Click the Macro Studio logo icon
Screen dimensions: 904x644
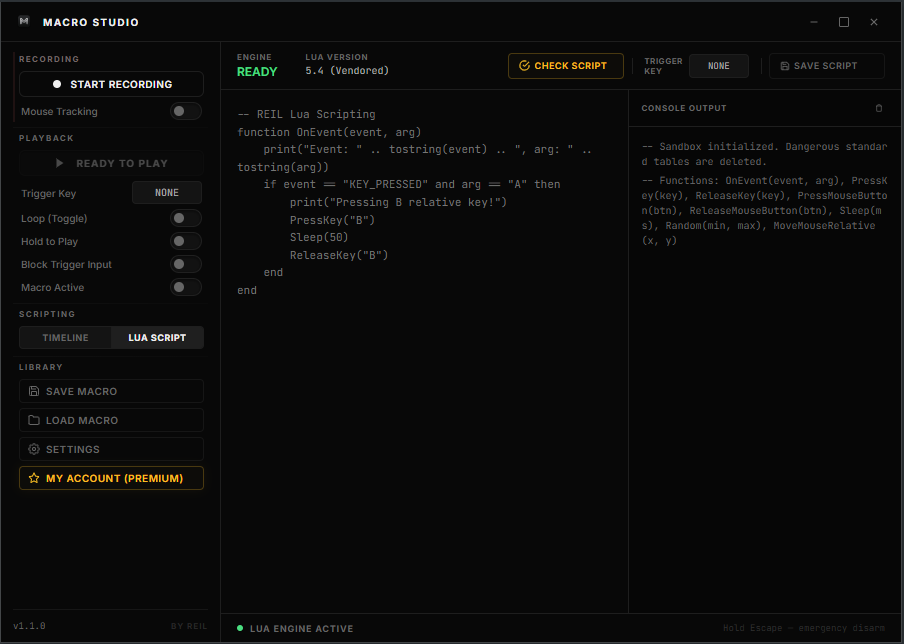pos(24,21)
